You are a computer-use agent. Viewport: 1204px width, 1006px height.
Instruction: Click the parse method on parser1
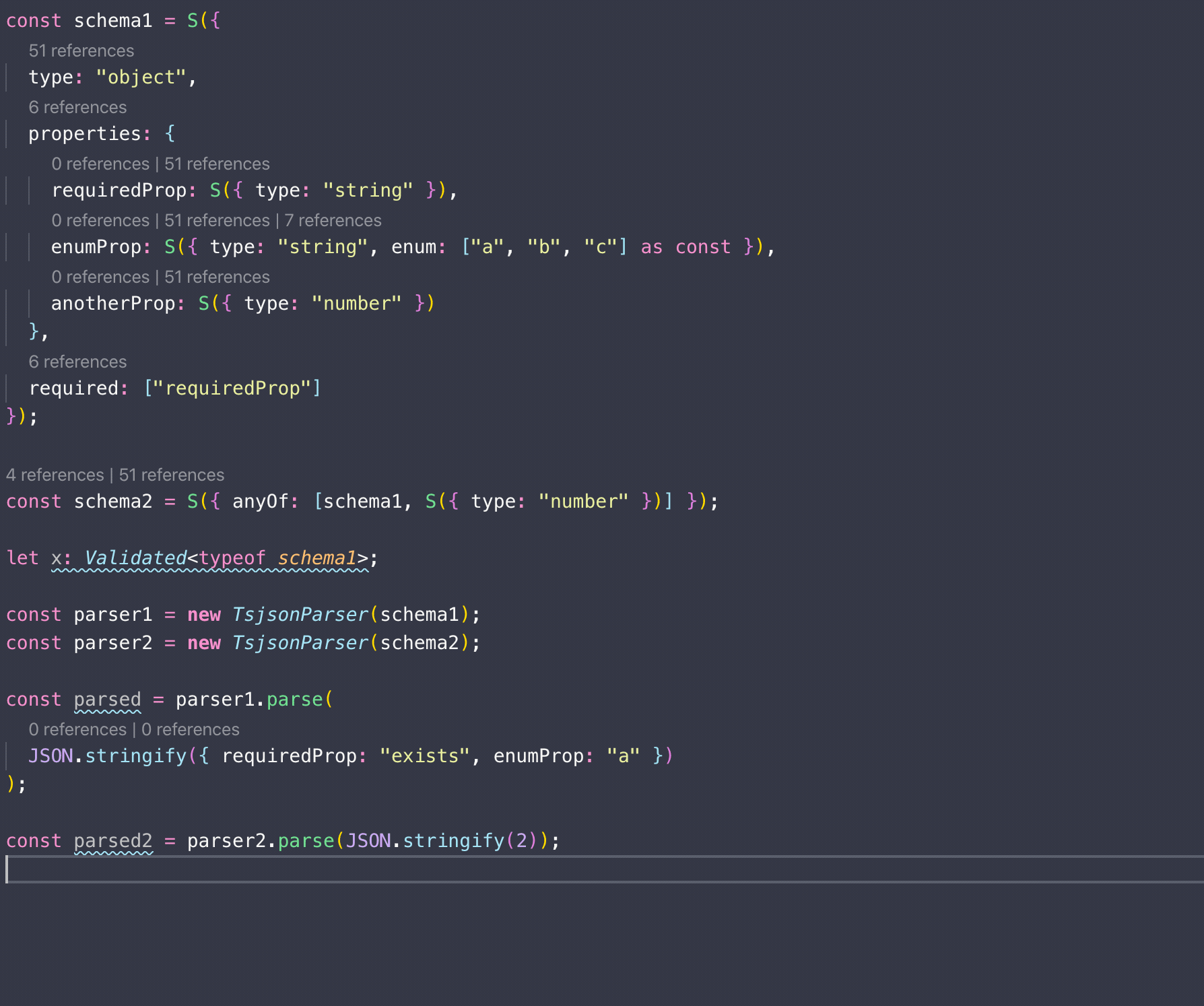pyautogui.click(x=296, y=699)
